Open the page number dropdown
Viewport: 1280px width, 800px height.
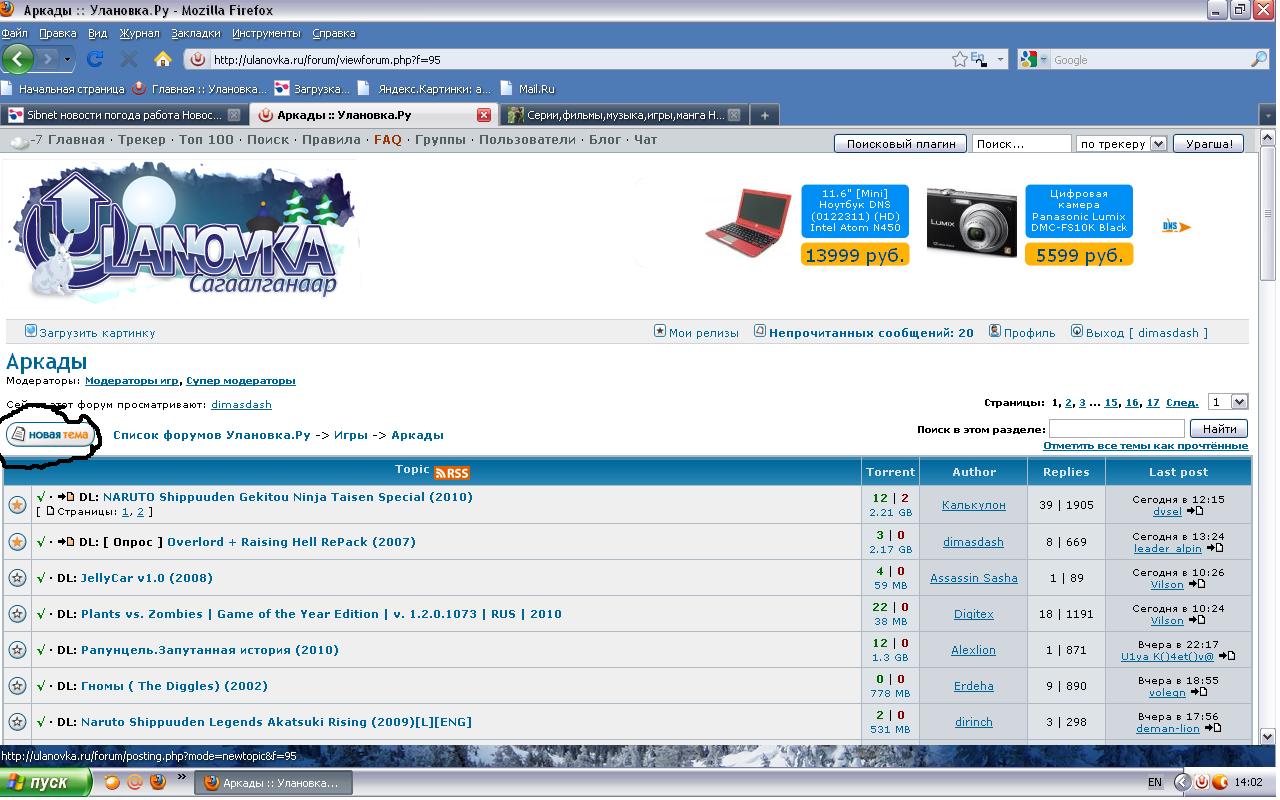1228,402
